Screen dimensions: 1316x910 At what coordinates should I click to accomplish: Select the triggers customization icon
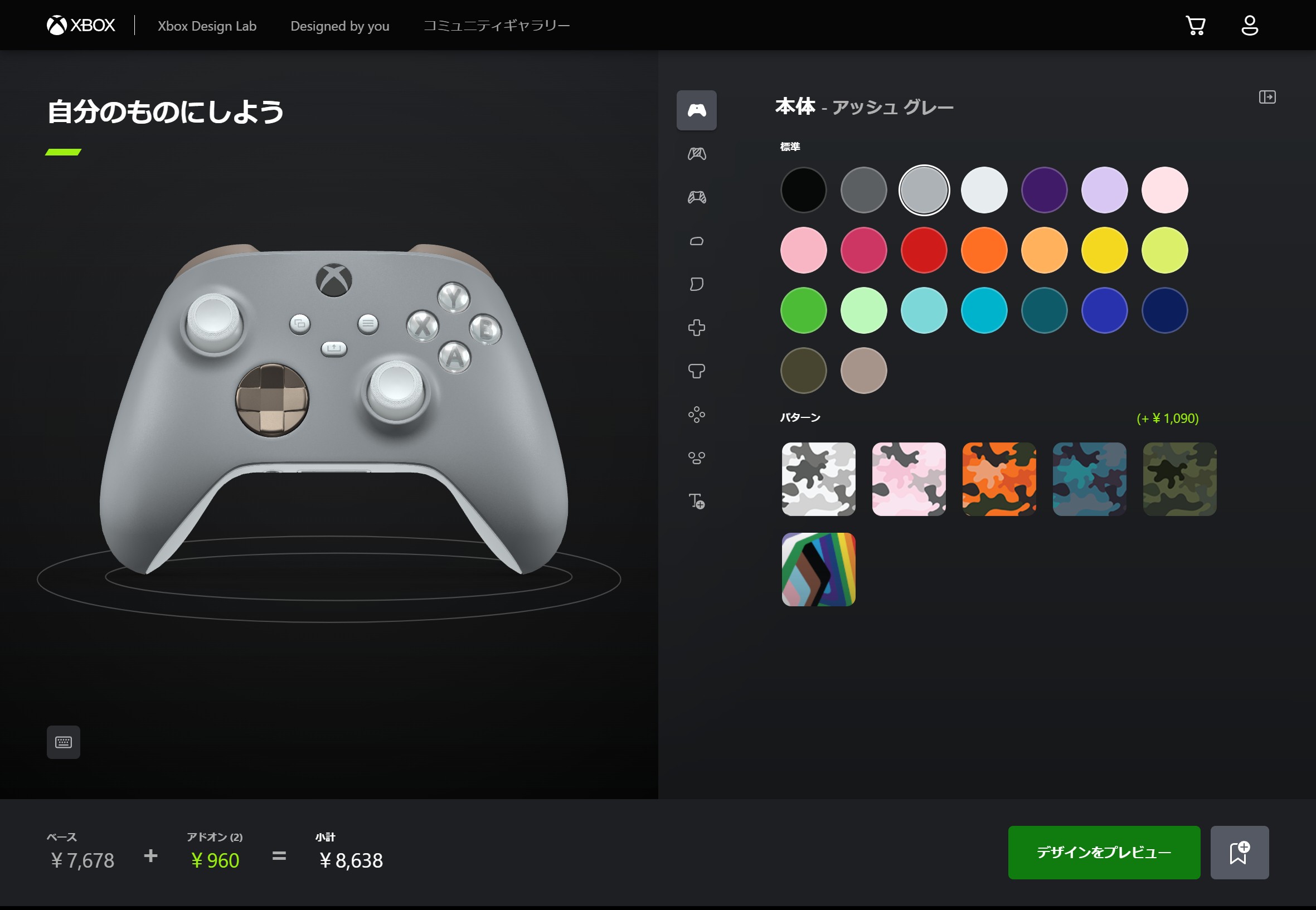[696, 285]
